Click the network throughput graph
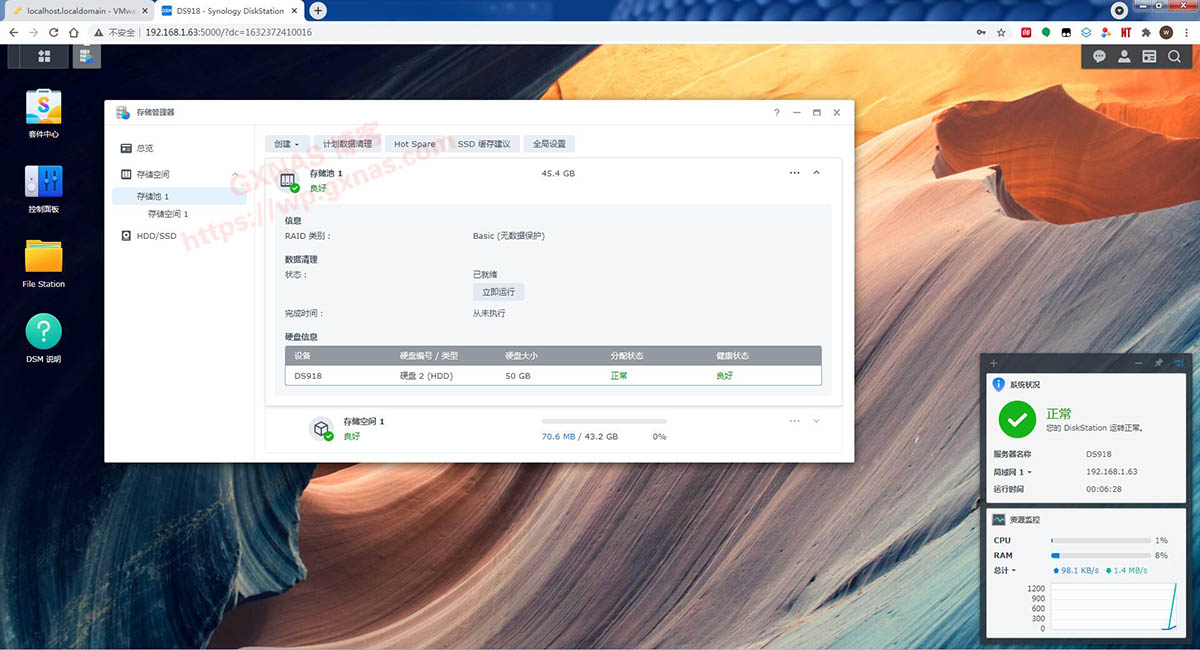Screen dimensions: 1200x650 point(1114,608)
